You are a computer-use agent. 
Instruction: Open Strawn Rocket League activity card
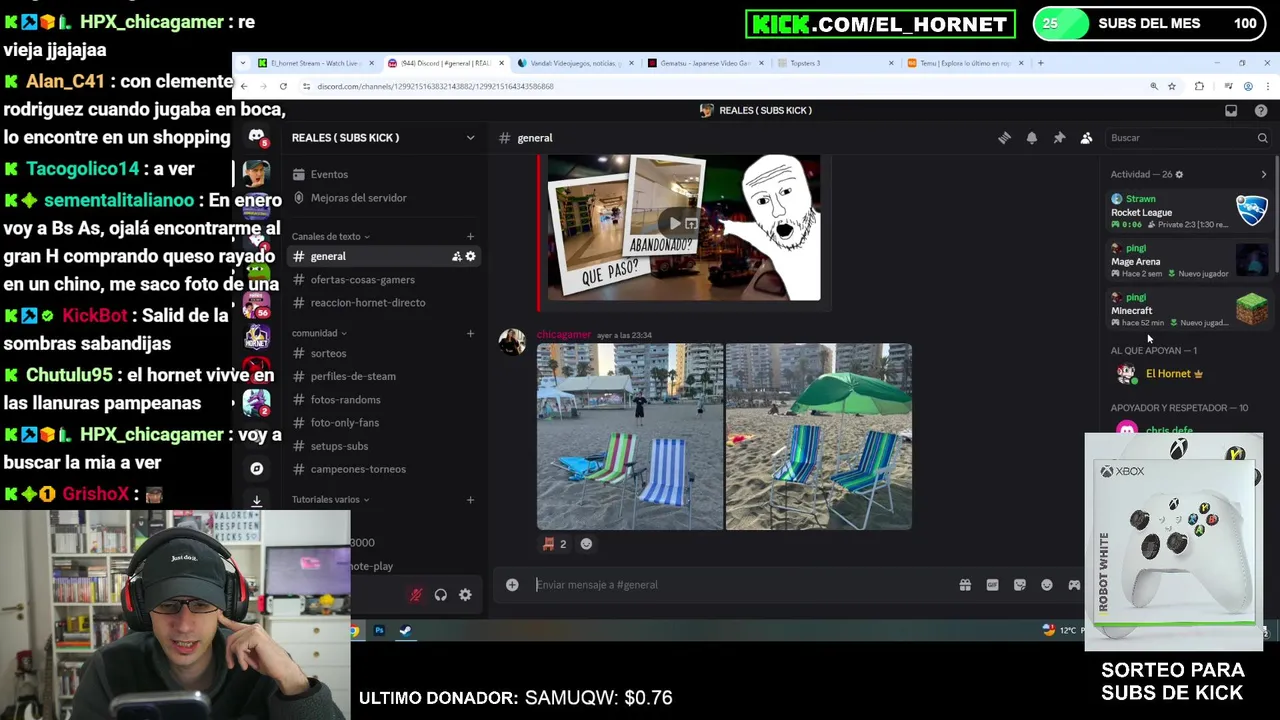tap(1189, 211)
